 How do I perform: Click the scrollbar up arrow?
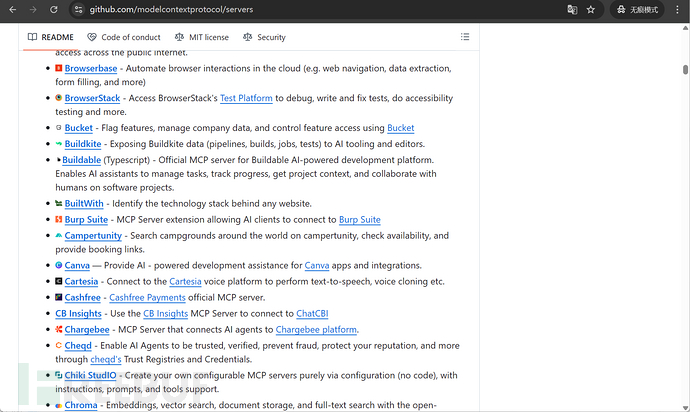click(x=685, y=28)
